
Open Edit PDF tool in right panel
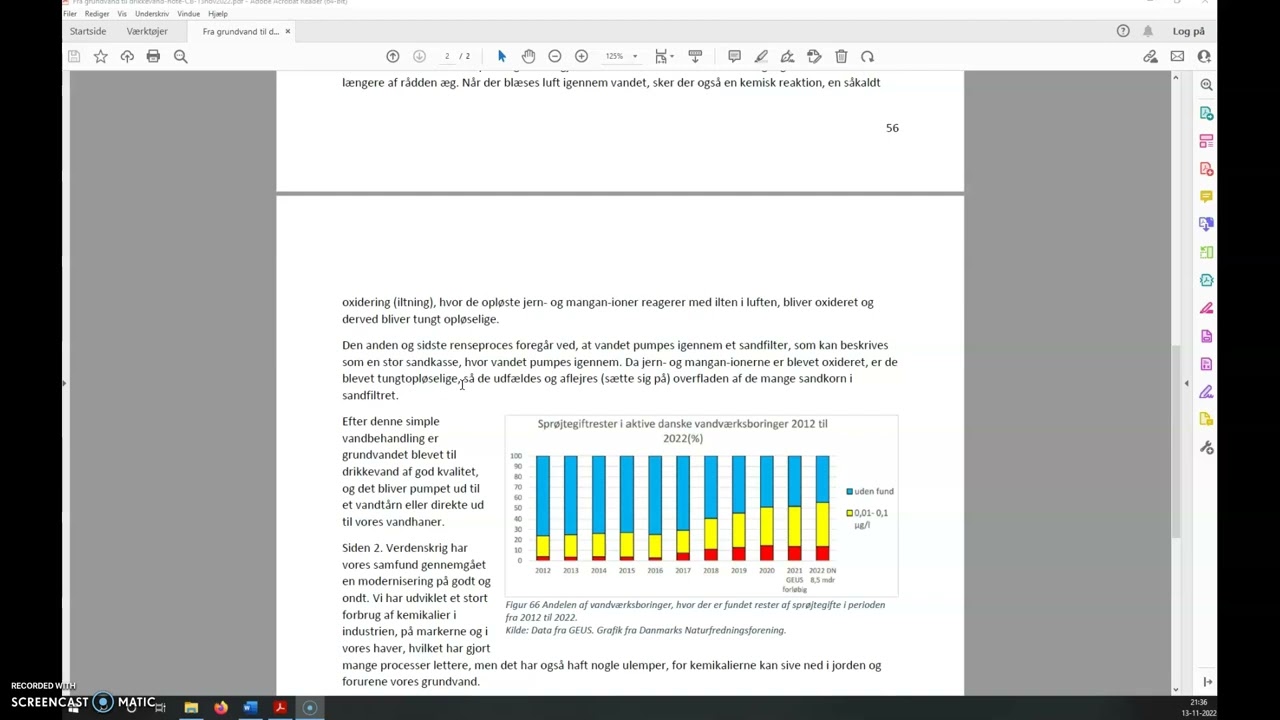click(1207, 141)
